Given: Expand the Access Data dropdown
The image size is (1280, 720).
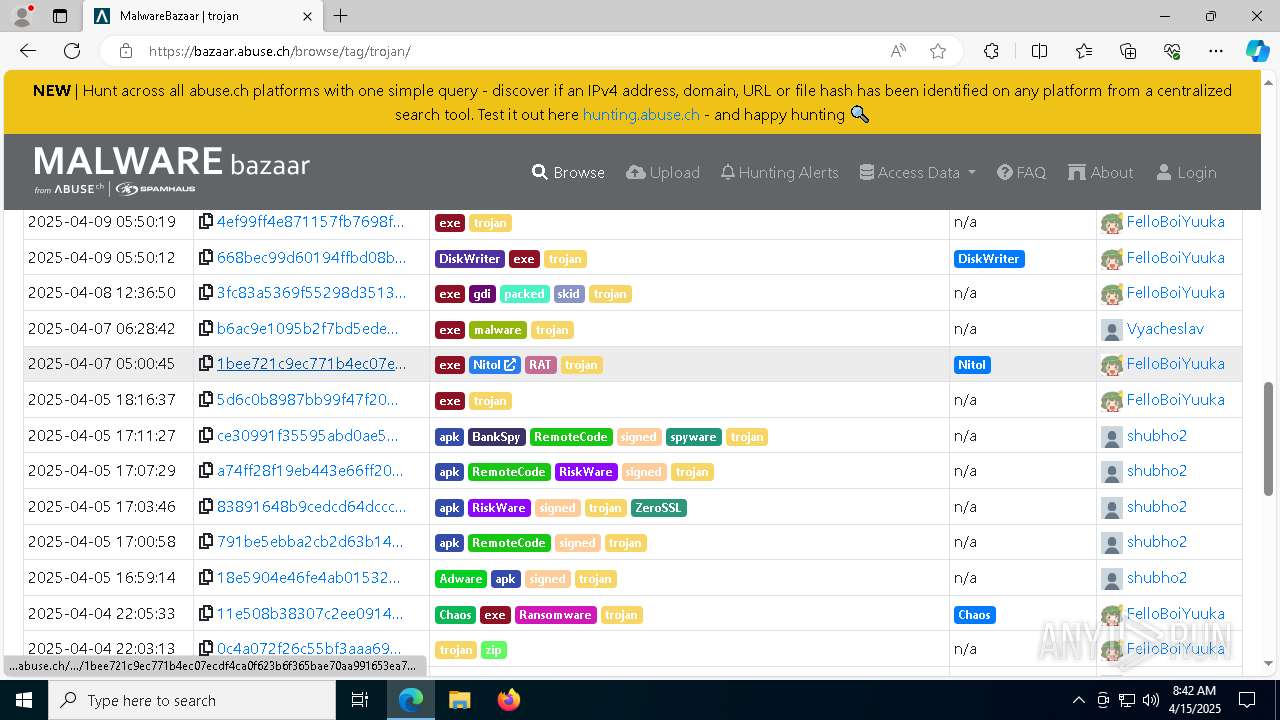Looking at the screenshot, I should (917, 172).
